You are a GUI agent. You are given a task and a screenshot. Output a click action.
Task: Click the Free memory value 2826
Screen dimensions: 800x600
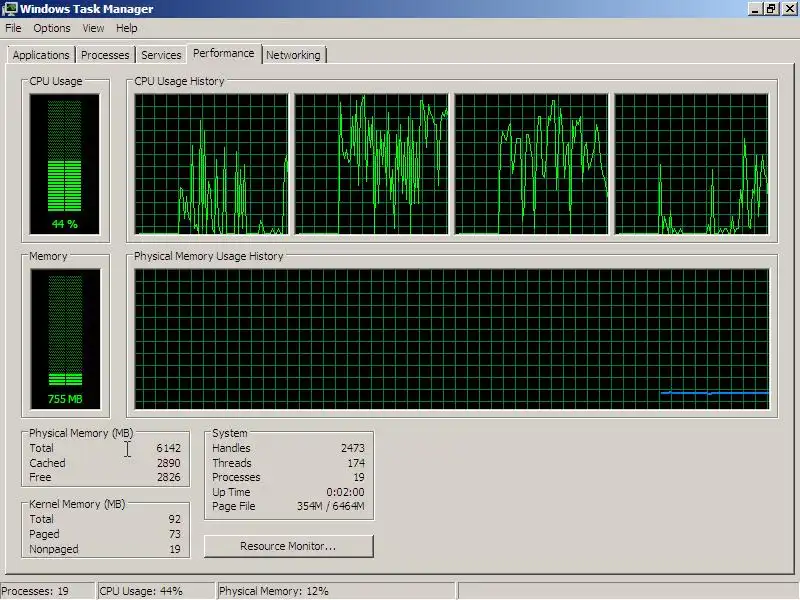tap(168, 477)
